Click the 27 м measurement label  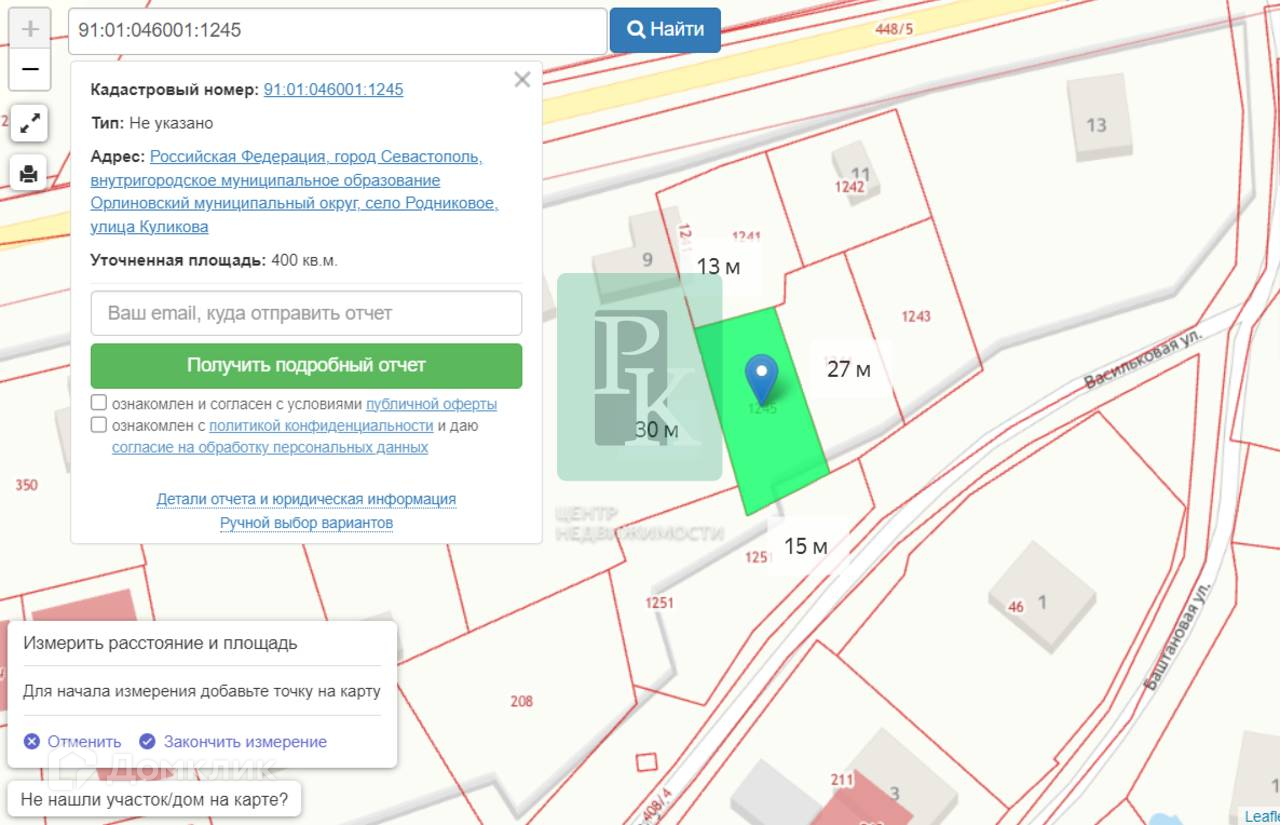[848, 369]
